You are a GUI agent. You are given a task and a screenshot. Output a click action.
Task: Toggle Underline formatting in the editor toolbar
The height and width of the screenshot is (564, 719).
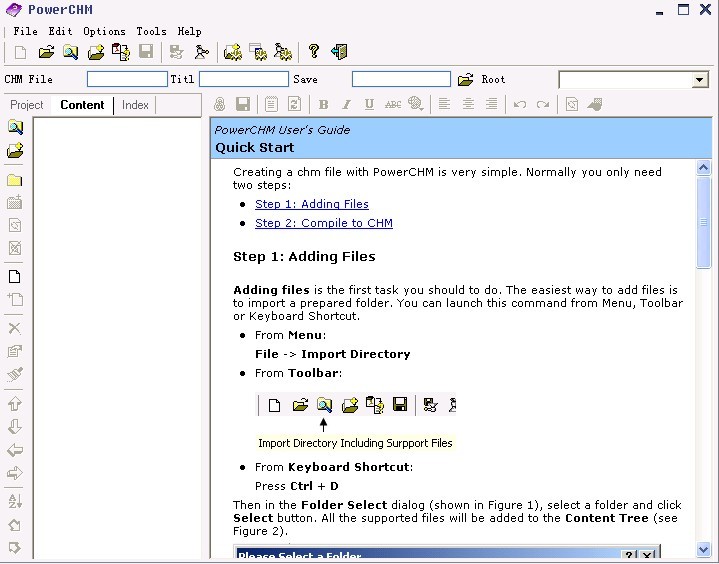369,104
